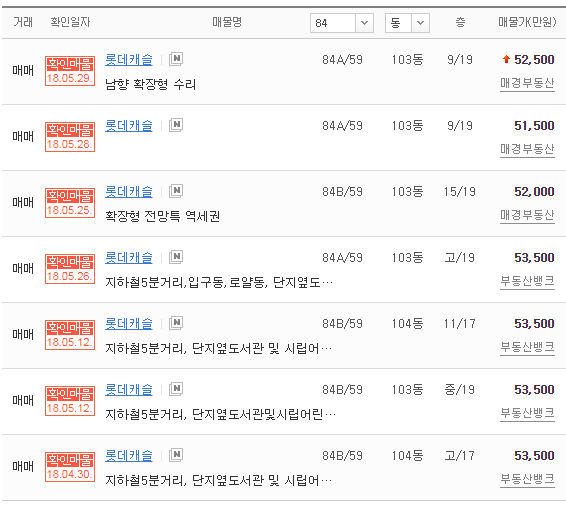Click the 확인매물 badge in the 중/19 row
Screen dimensions: 566x511
[x=70, y=401]
